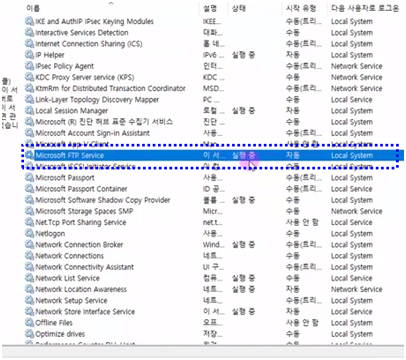This screenshot has height=360, width=406.
Task: Click the IPsec Policy Agent service icon
Action: pyautogui.click(x=29, y=66)
